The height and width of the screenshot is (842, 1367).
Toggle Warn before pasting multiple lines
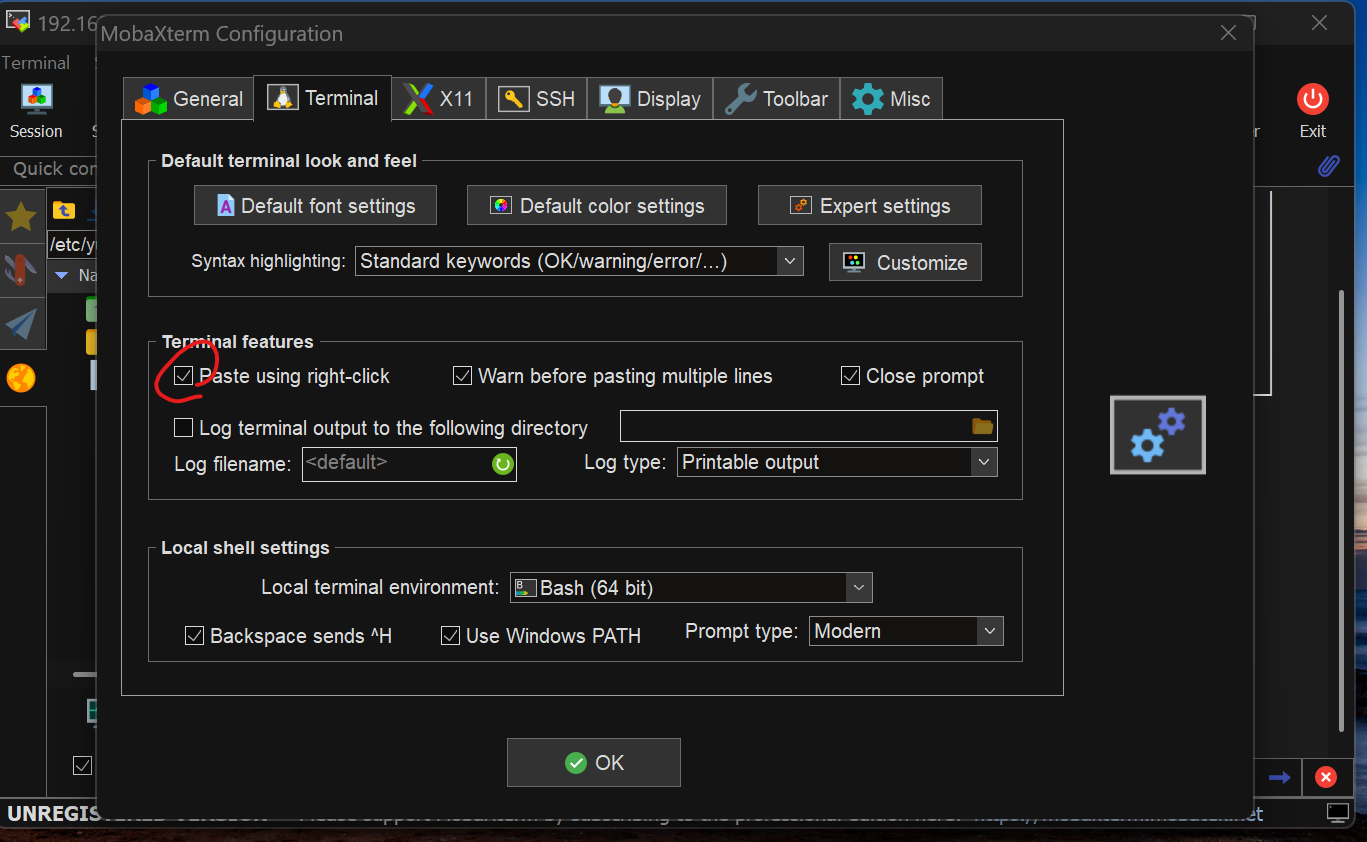[x=462, y=376]
